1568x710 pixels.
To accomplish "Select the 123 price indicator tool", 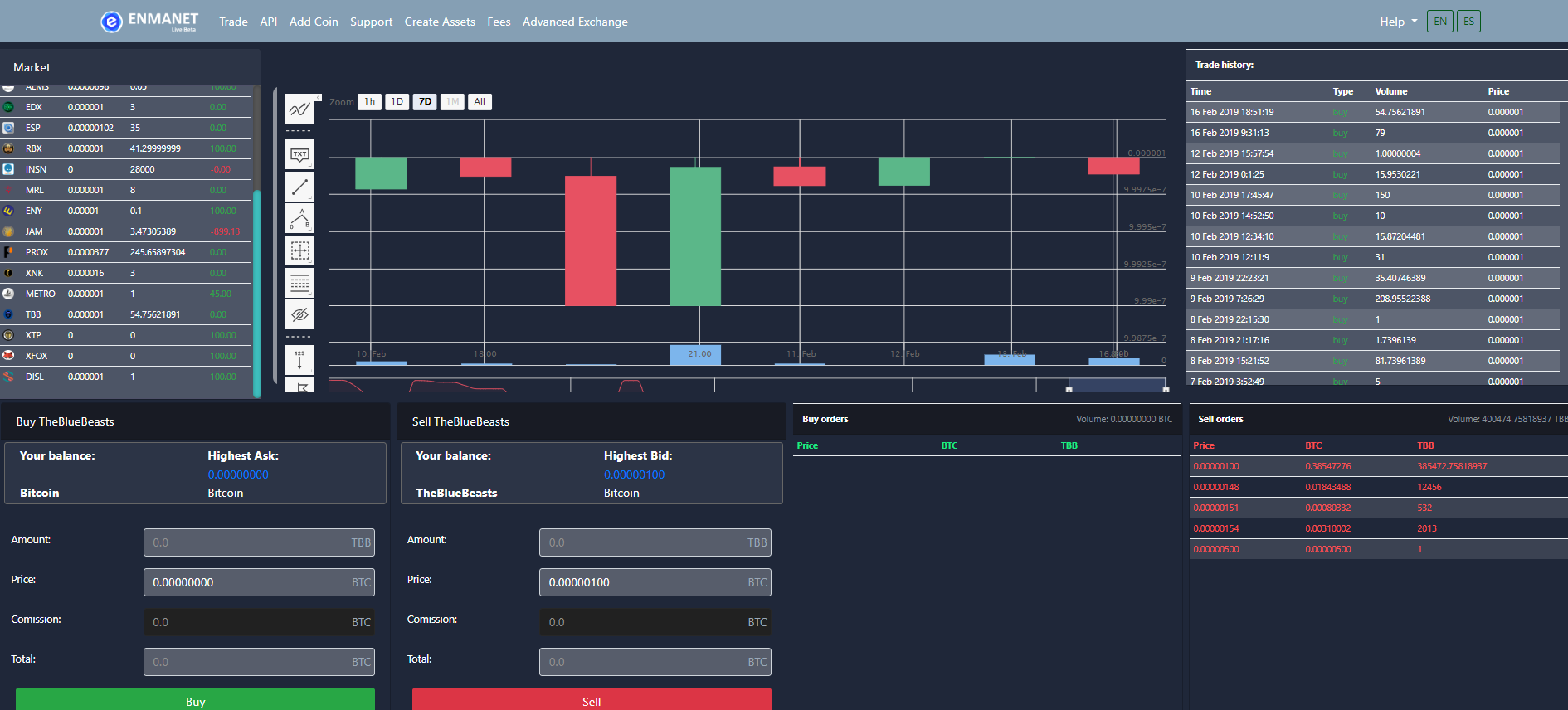I will coord(299,360).
